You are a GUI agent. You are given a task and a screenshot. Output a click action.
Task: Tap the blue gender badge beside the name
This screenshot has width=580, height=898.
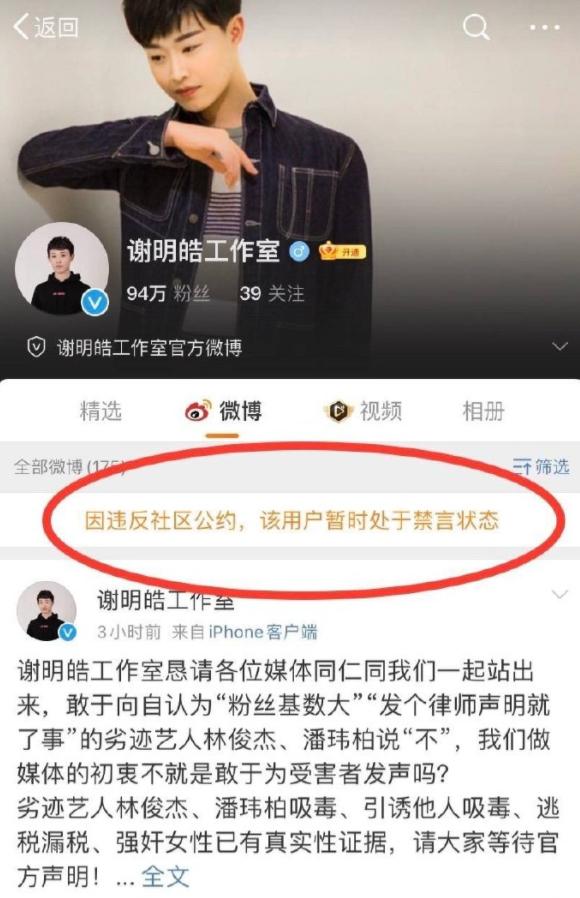click(298, 251)
